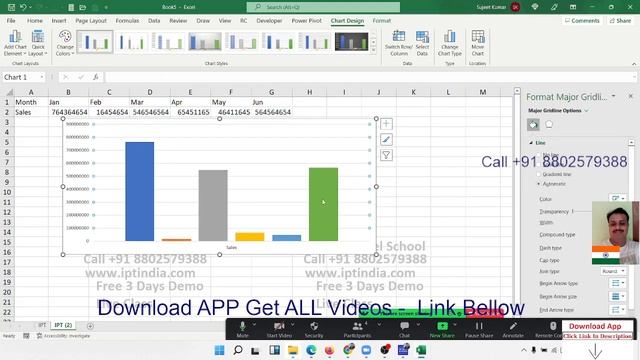Viewport: 640px width, 360px height.
Task: Click the Change Chart Type button
Action: (x=449, y=43)
